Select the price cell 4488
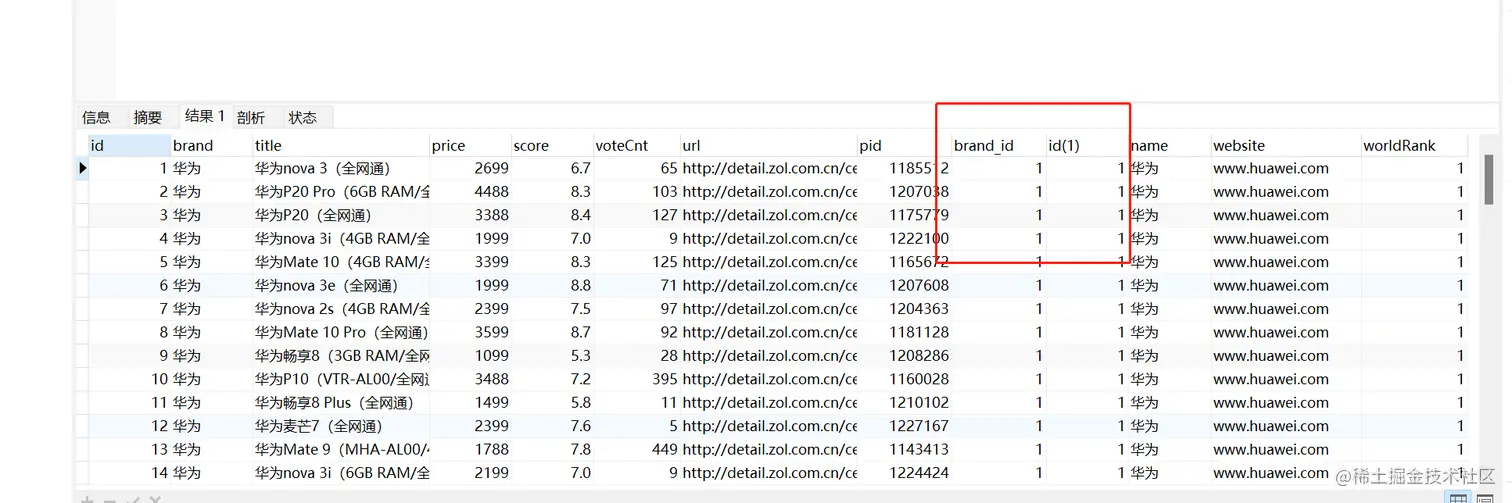The image size is (1512, 503). (x=470, y=192)
